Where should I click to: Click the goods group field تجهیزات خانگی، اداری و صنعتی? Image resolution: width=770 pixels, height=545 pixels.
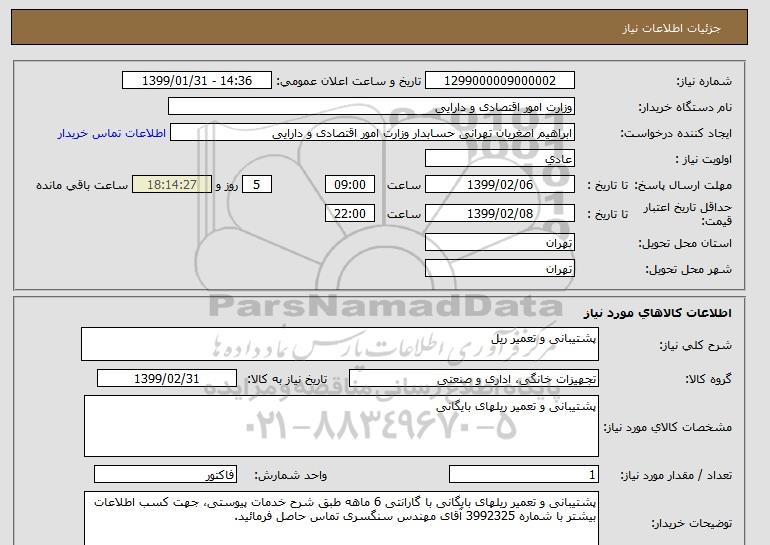pos(473,379)
